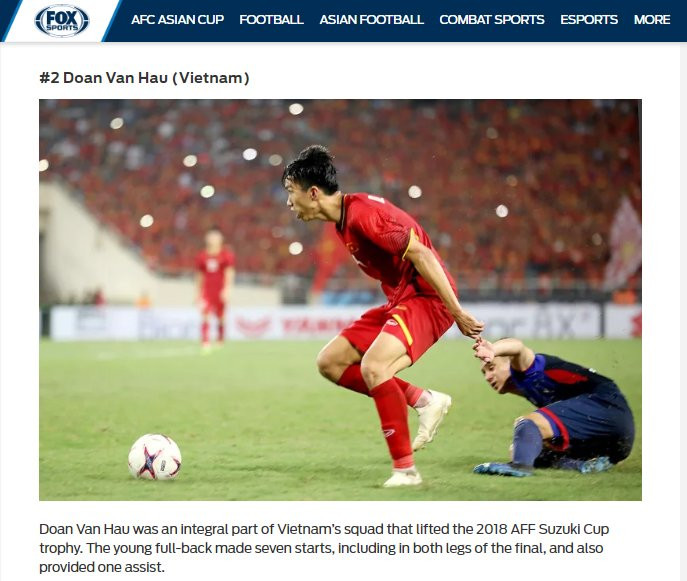Click the 'provided one assist' sentence ending

102,567
